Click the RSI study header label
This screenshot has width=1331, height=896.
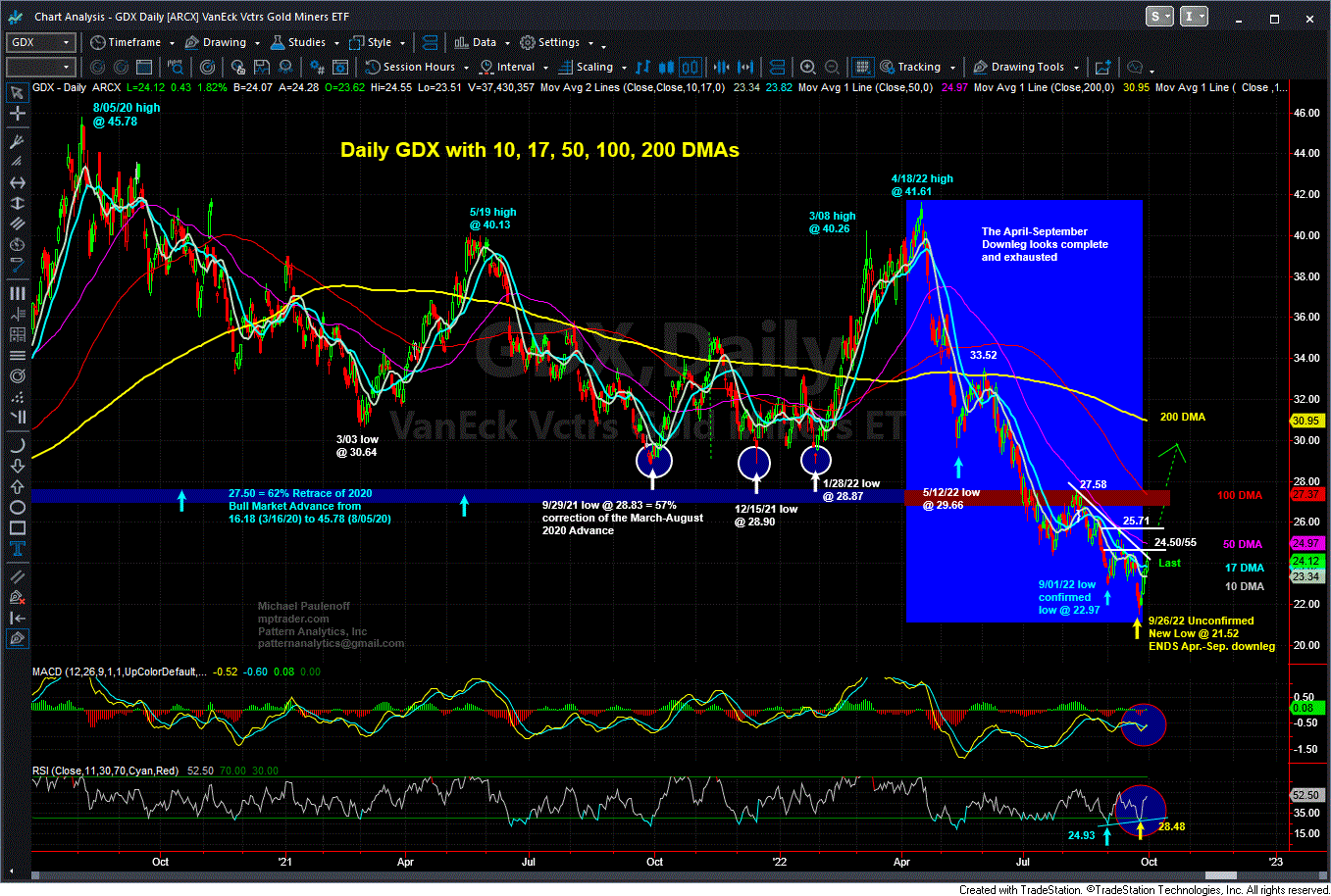[105, 771]
